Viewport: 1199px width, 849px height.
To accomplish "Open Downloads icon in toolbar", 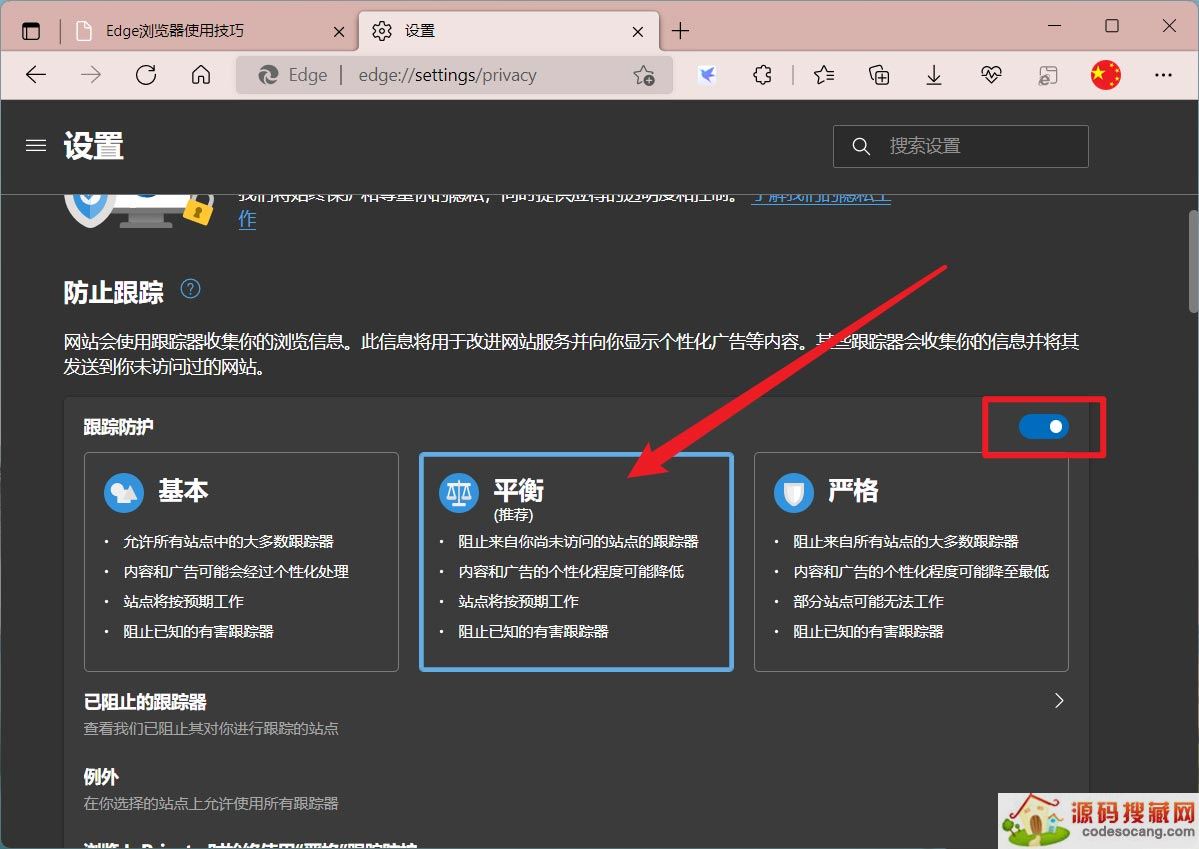I will 934,75.
